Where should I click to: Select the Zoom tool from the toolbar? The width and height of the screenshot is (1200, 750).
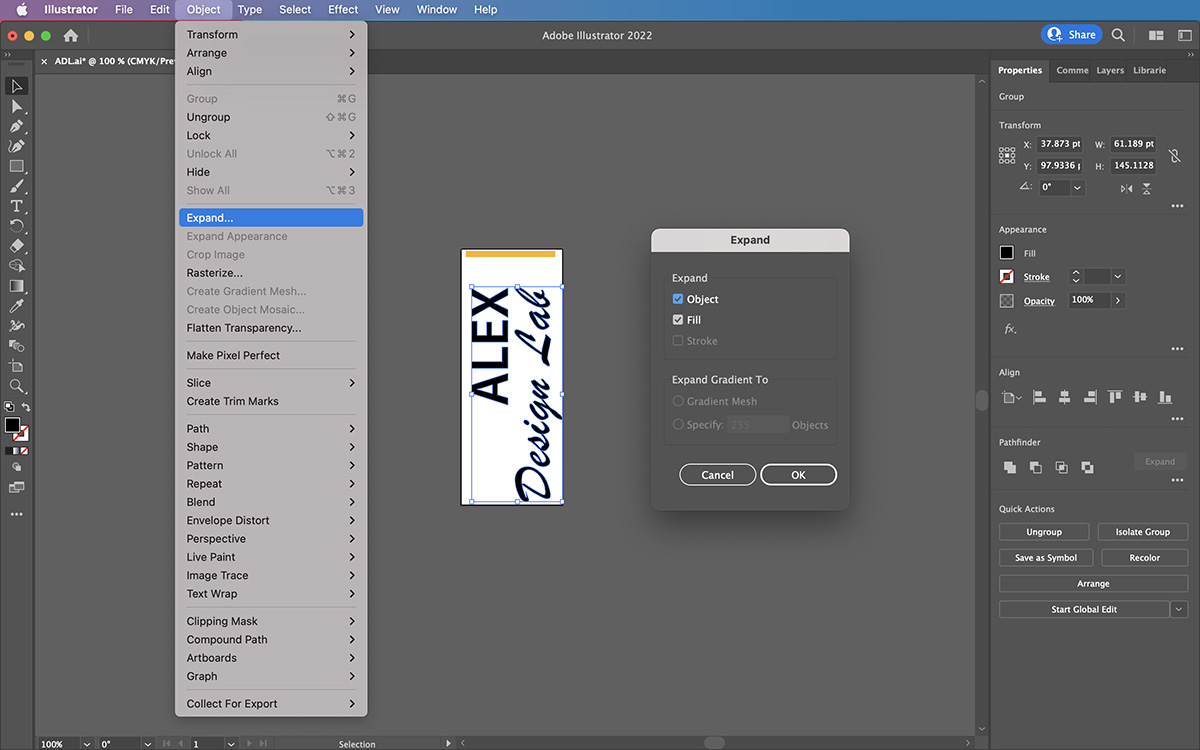(17, 386)
